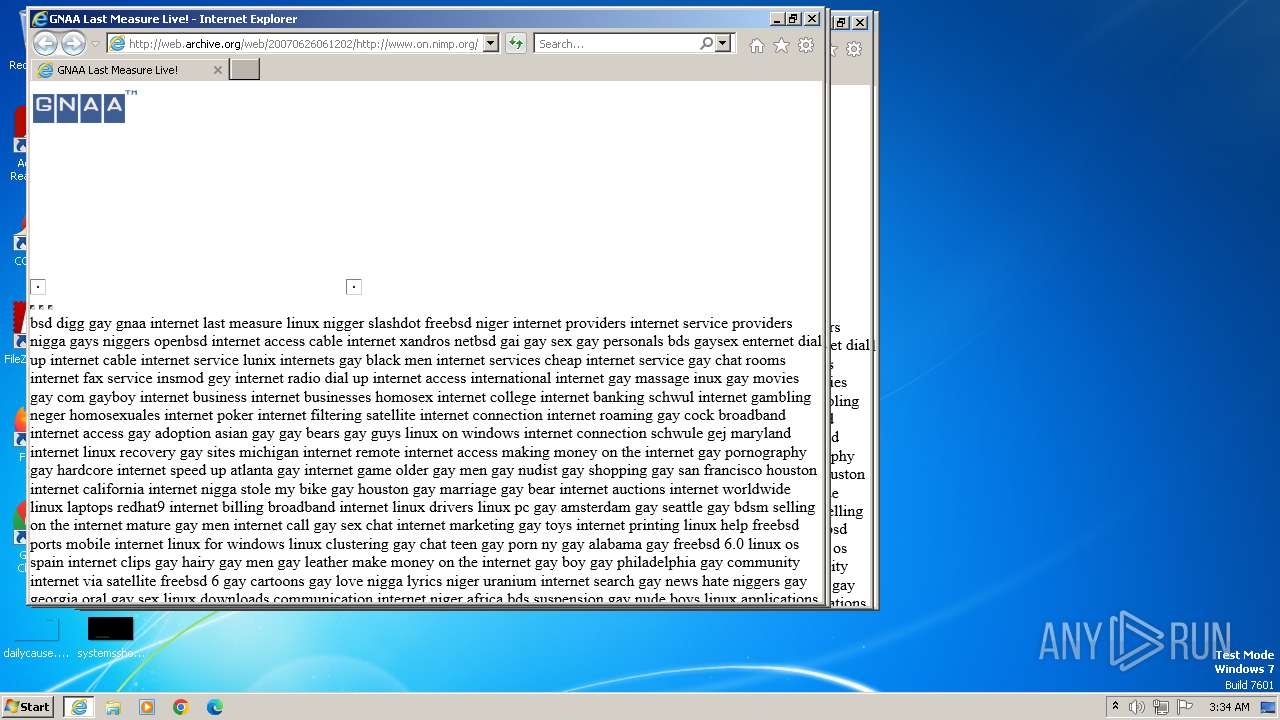Click the small placeholder image under the logo
This screenshot has width=1280, height=720.
point(38,287)
